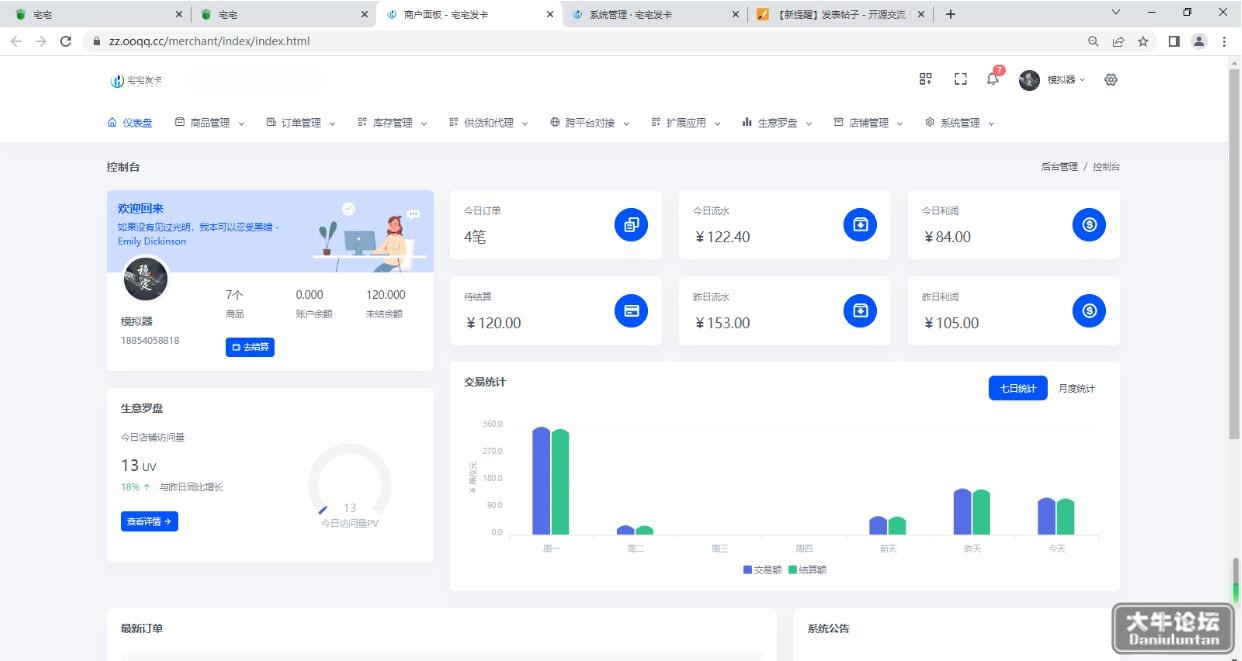Viewport: 1242px width, 661px height.
Task: Select the 仪表盘 menu item
Action: 130,123
